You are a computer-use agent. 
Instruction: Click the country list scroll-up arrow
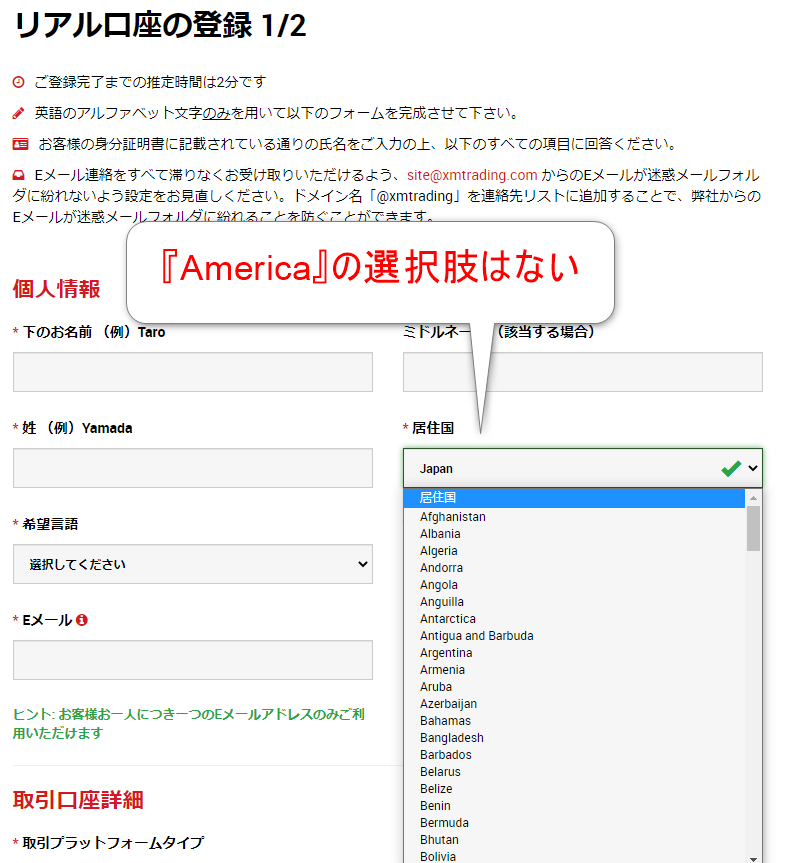tap(754, 498)
